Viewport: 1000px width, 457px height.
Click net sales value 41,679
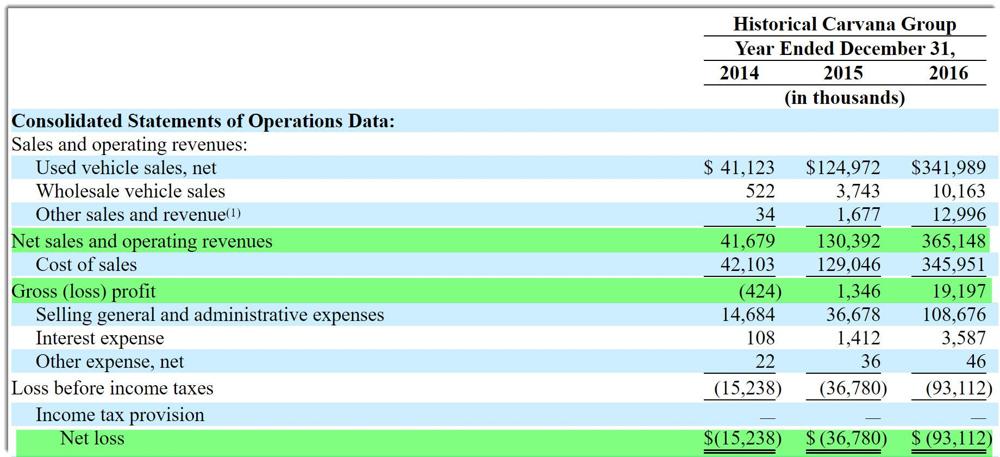click(x=748, y=241)
